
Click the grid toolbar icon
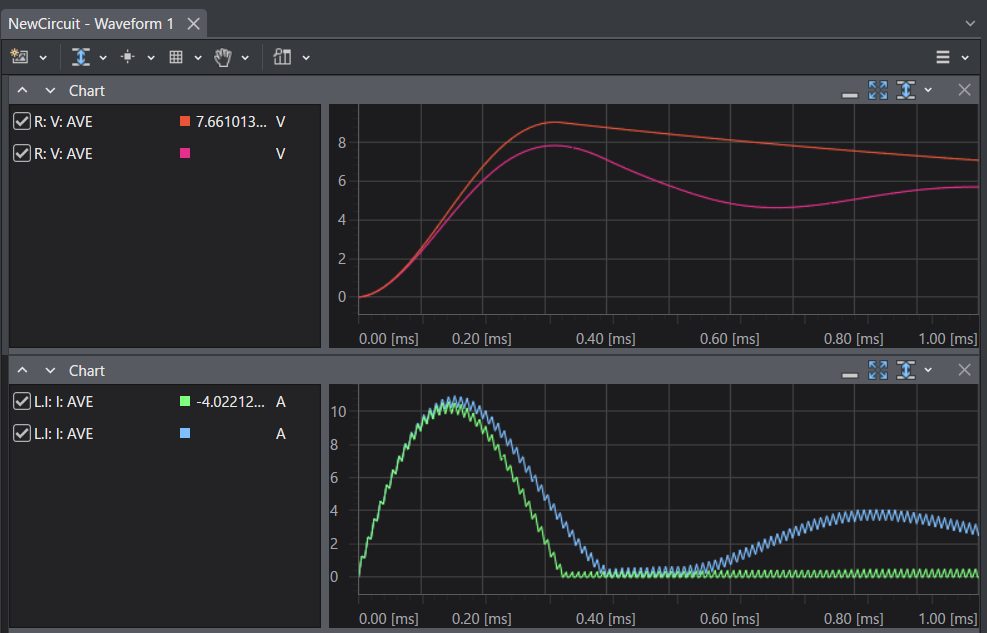[x=176, y=57]
